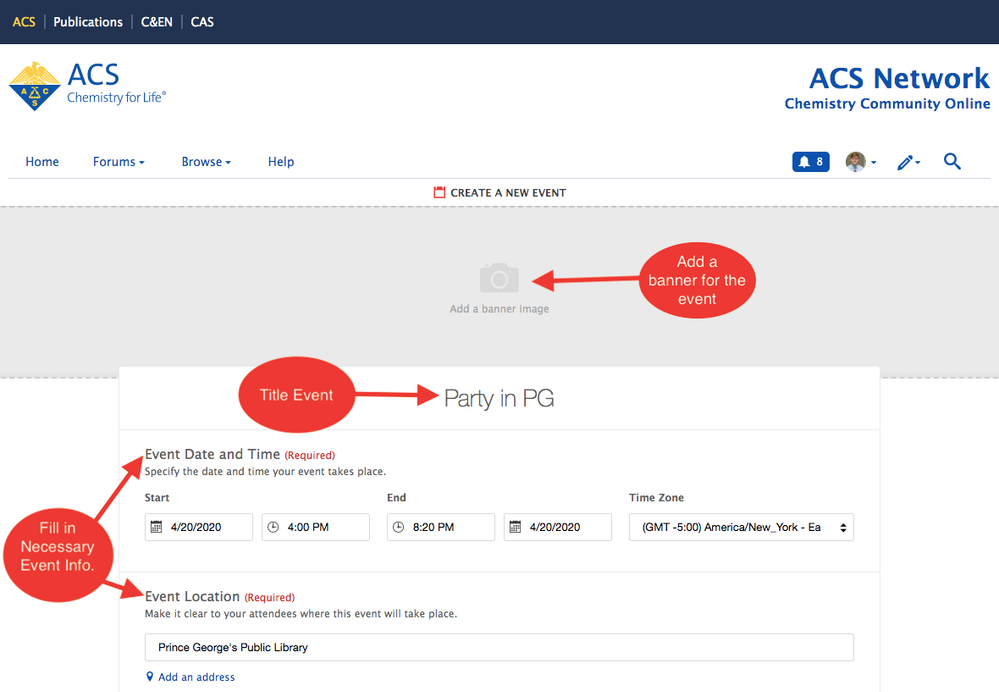Screen dimensions: 999x692
Task: Click the event location text field
Action: (499, 647)
